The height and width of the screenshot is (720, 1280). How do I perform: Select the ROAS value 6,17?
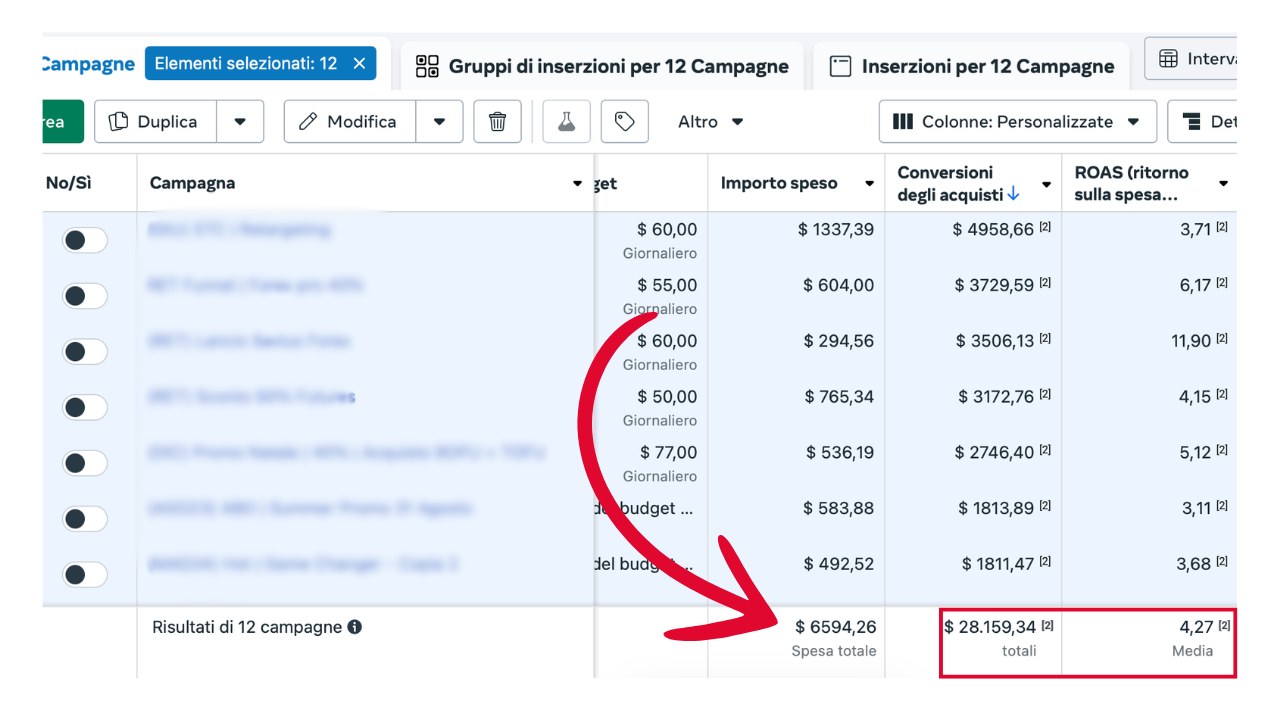(1195, 285)
